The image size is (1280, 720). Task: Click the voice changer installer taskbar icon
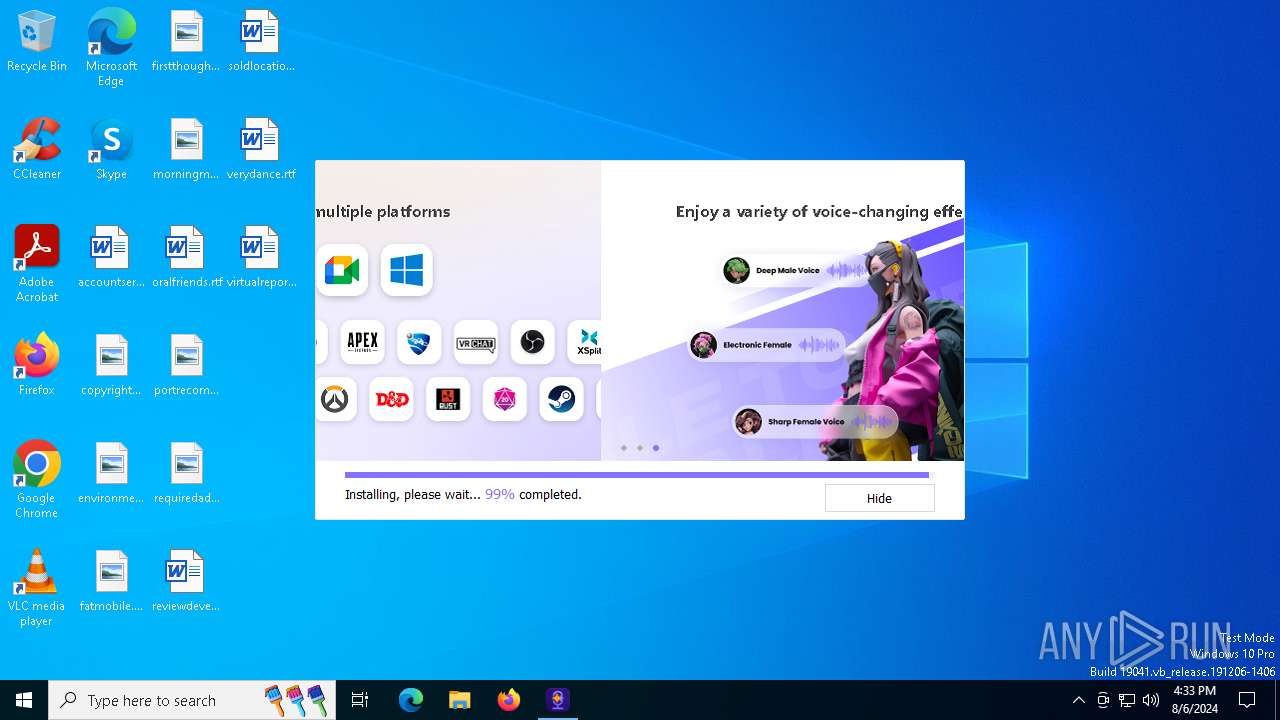pos(558,700)
